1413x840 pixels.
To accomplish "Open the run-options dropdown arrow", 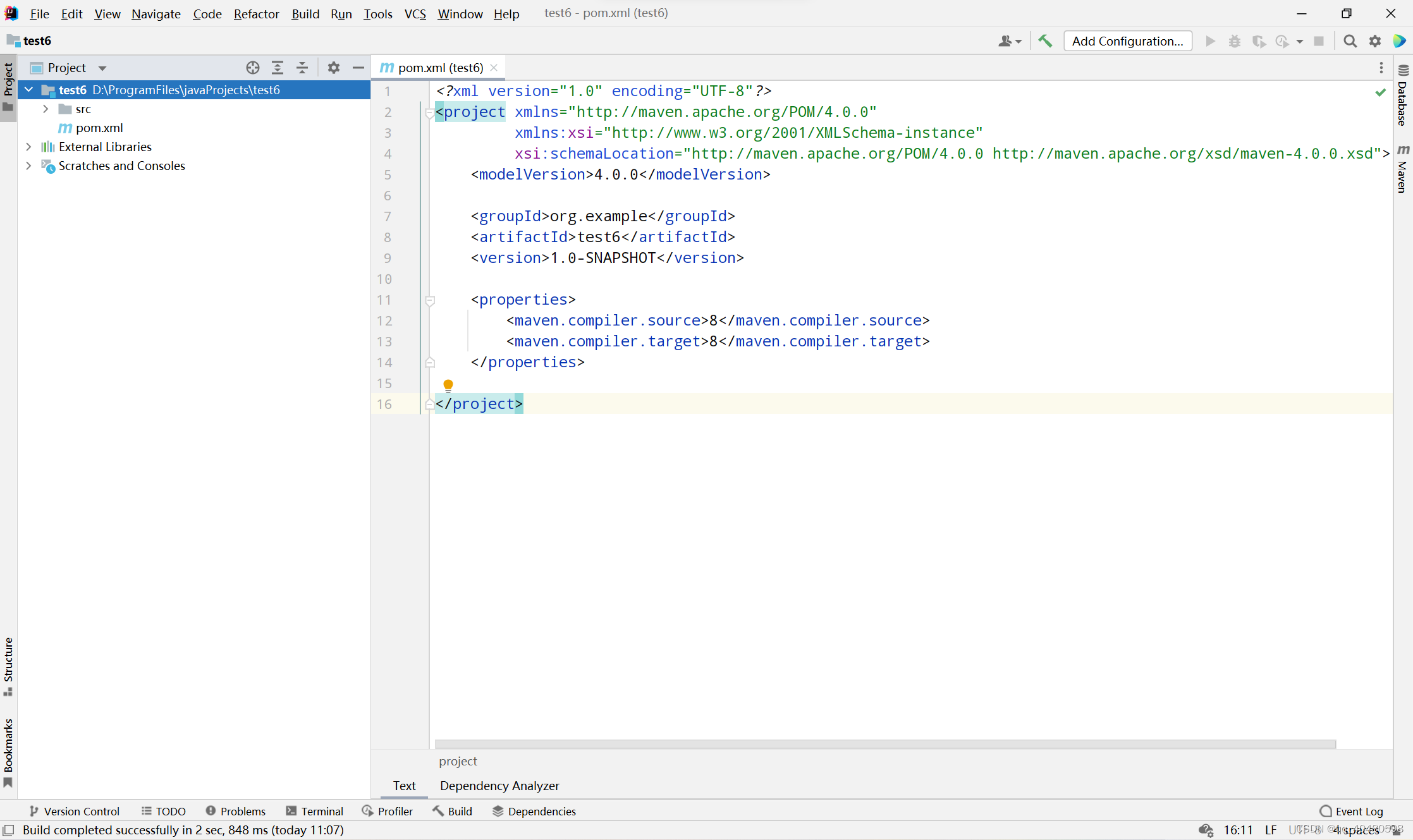I will tap(1300, 41).
